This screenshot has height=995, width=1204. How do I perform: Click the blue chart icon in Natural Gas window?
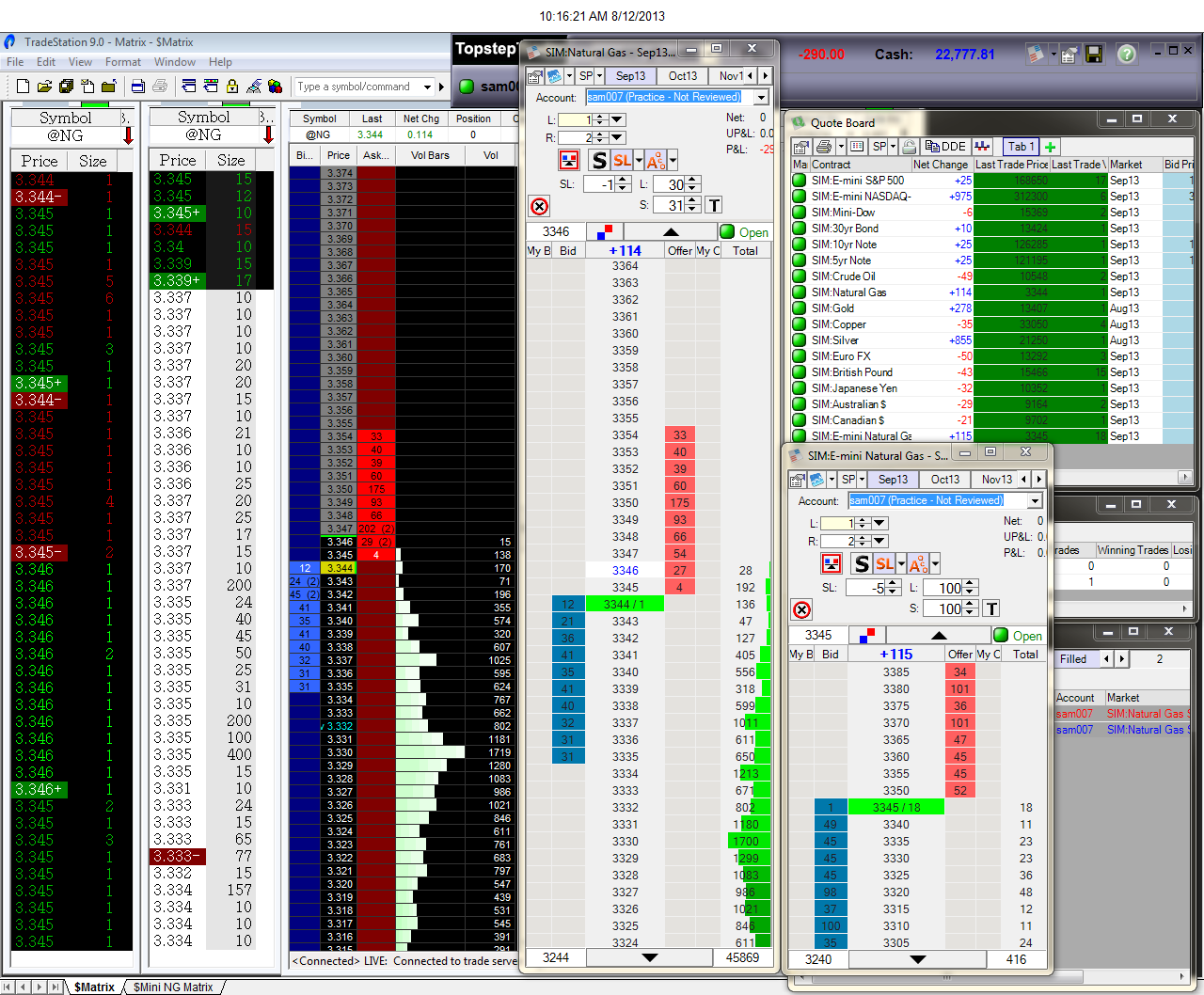click(x=554, y=76)
